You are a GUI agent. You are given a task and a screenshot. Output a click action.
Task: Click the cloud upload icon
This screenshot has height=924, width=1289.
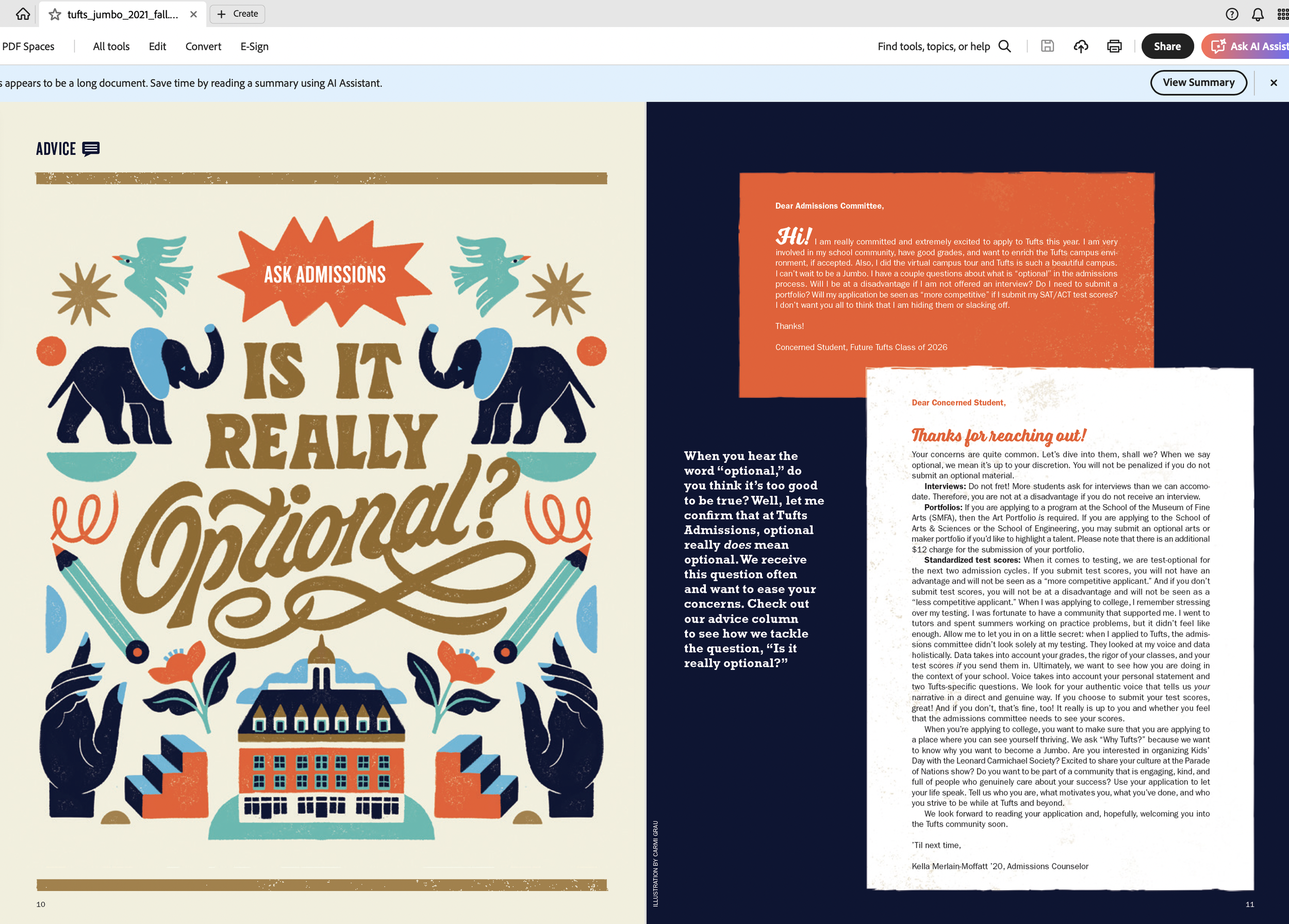pos(1080,46)
